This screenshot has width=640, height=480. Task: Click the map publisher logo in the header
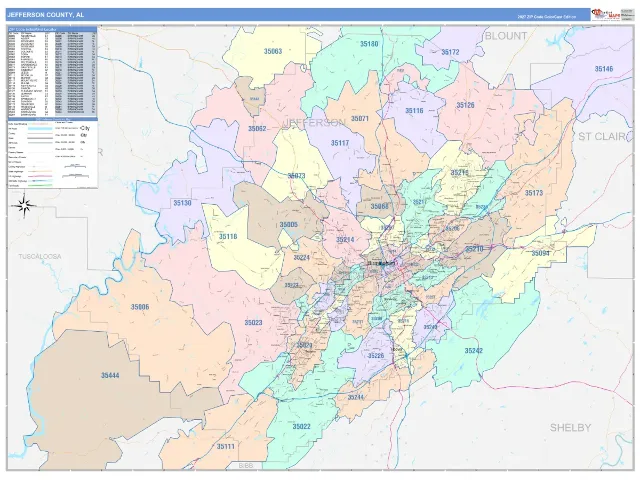click(x=606, y=14)
